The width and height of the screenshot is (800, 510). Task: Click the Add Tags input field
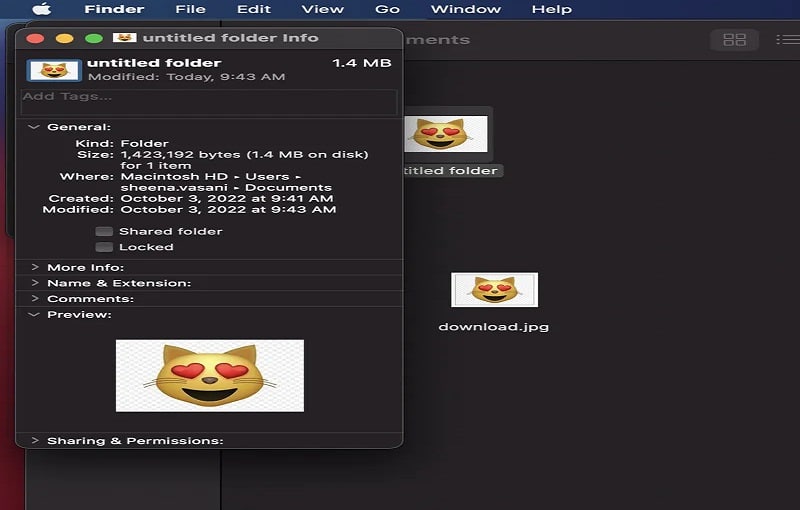pyautogui.click(x=209, y=98)
